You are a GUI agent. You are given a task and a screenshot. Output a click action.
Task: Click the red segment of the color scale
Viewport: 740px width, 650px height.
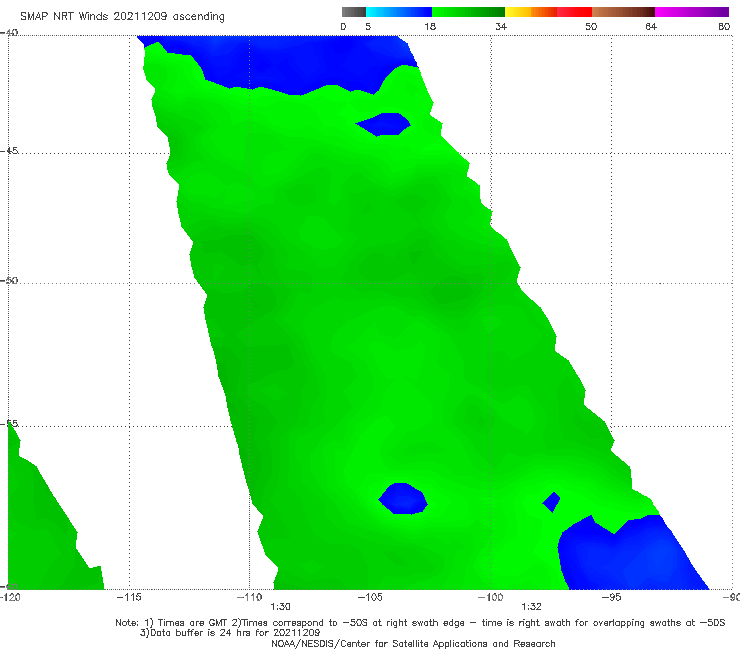pos(574,12)
